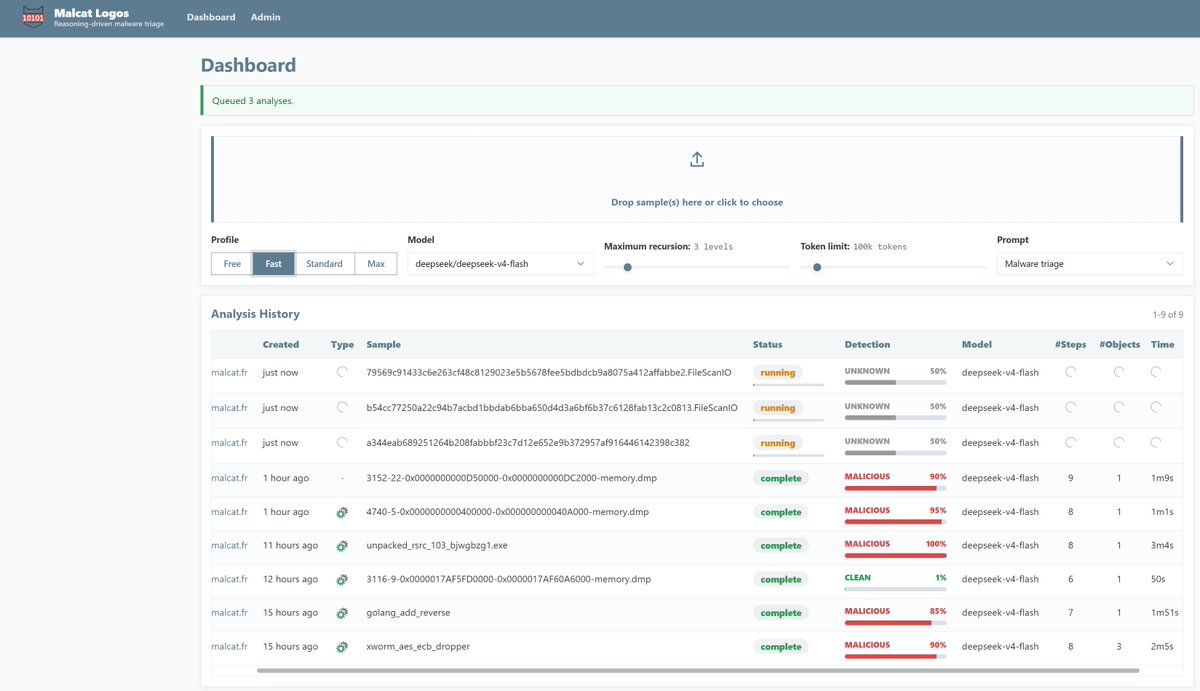Open malcat.fr link in 79569c91433c row
Screen dimensions: 1200x691
click(229, 372)
